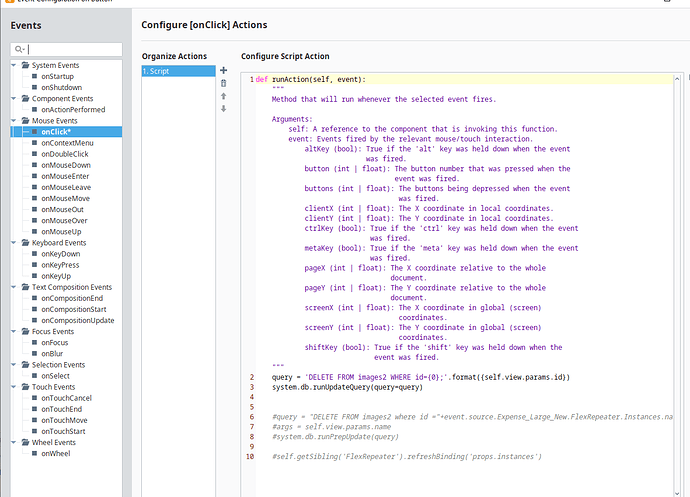
Task: Select the onTouchStart event
Action: tap(63, 431)
